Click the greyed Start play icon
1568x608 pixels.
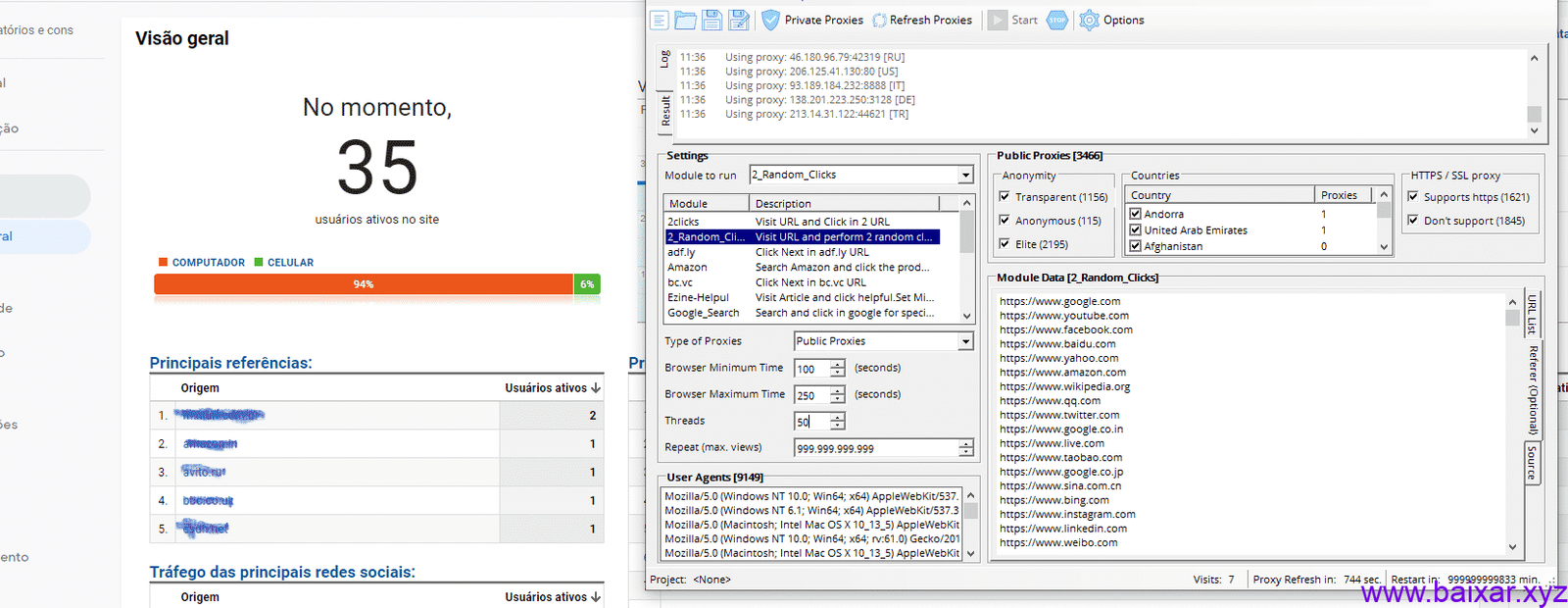point(998,20)
